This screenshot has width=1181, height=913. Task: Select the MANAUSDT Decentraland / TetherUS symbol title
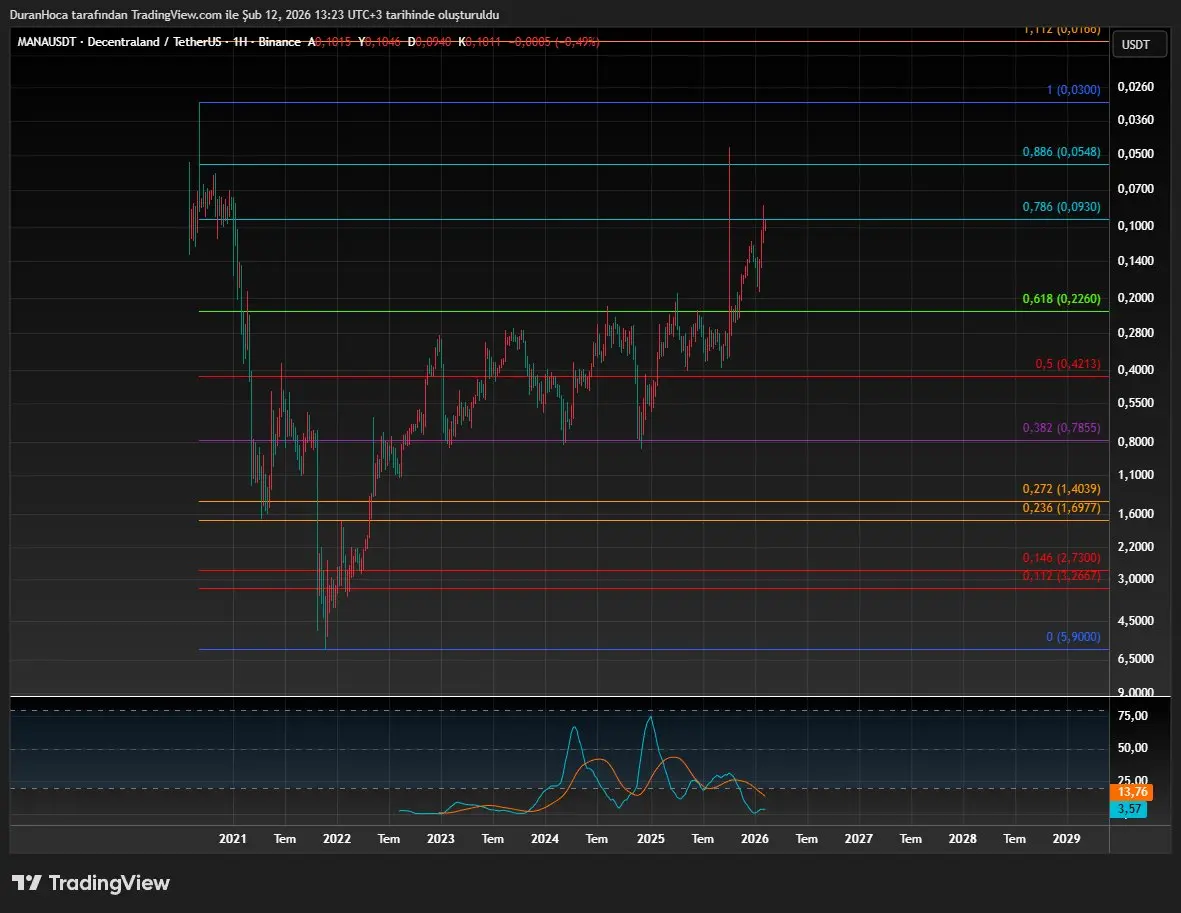point(119,41)
